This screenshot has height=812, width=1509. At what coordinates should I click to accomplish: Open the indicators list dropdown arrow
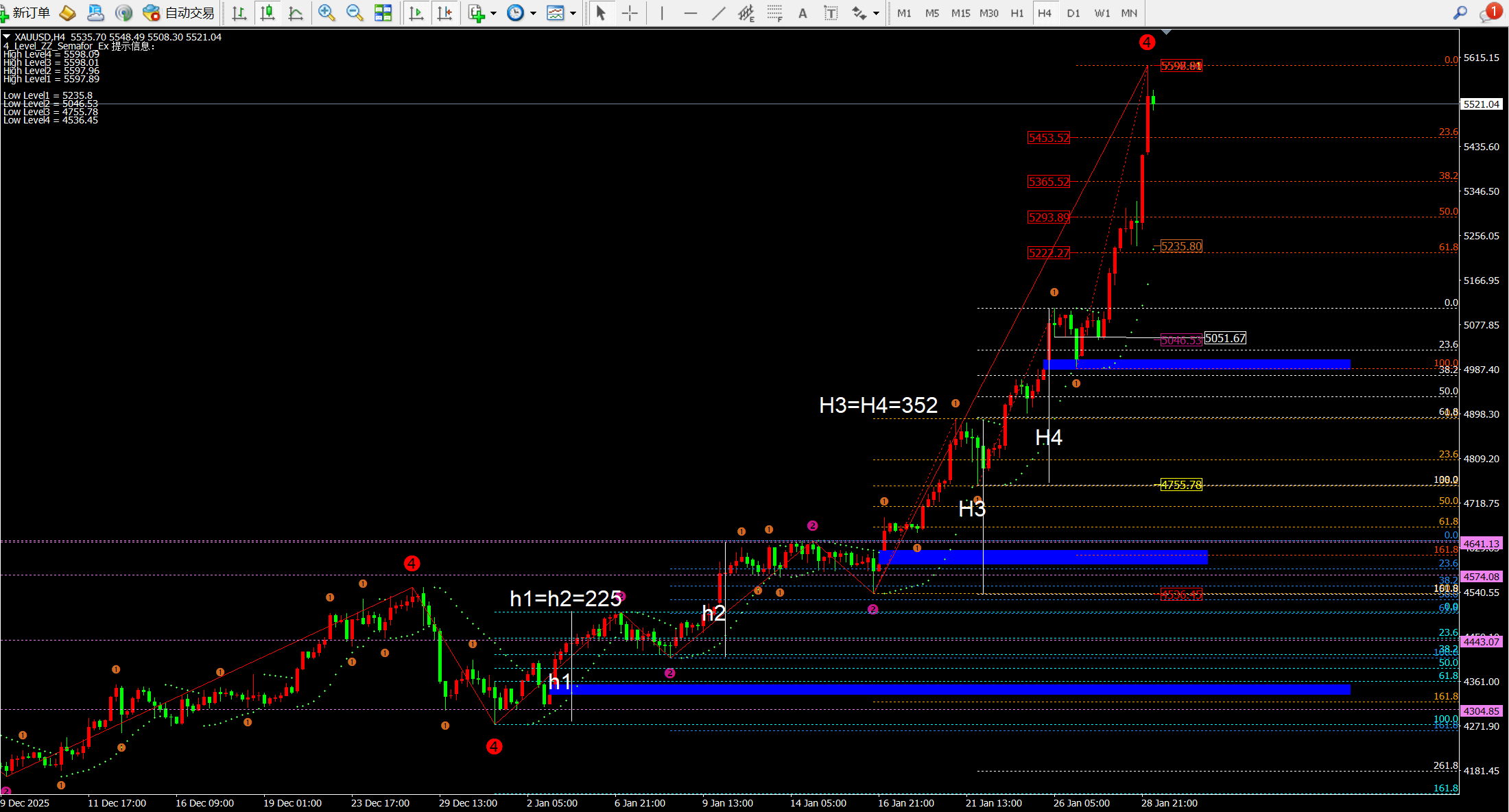(493, 13)
